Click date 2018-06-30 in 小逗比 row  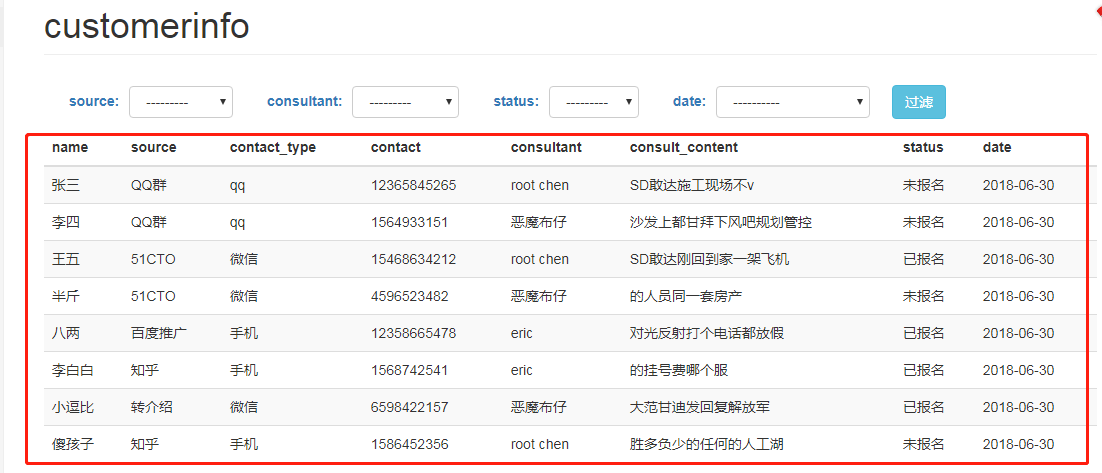tap(1018, 408)
